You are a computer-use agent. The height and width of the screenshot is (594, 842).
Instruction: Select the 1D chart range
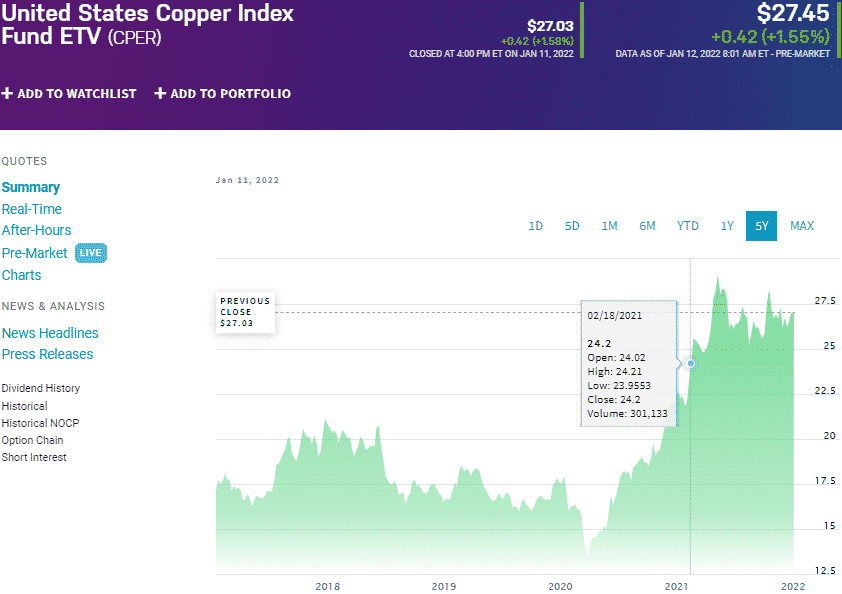coord(536,226)
